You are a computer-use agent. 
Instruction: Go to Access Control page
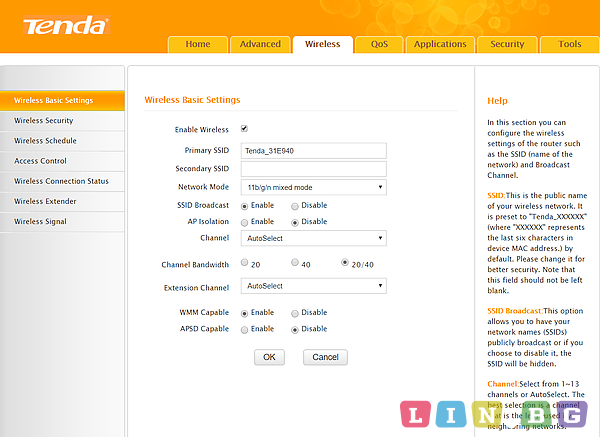[x=62, y=161]
